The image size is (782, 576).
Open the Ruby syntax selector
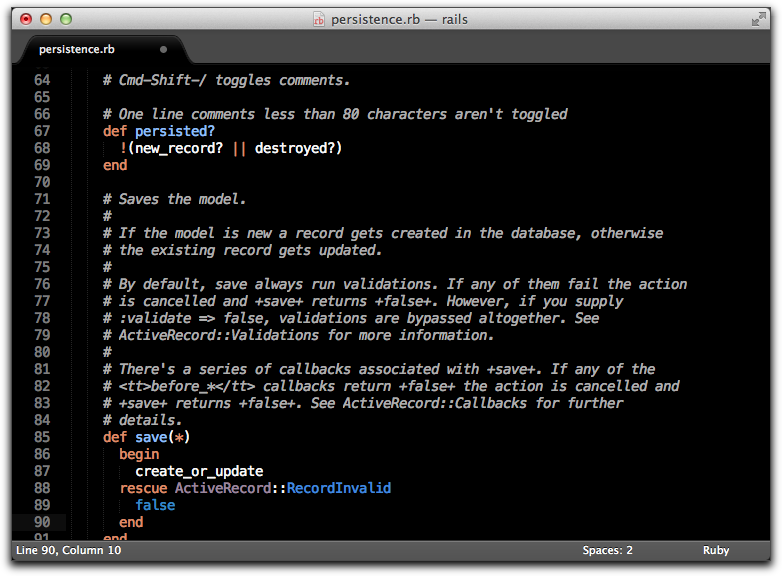(x=716, y=550)
